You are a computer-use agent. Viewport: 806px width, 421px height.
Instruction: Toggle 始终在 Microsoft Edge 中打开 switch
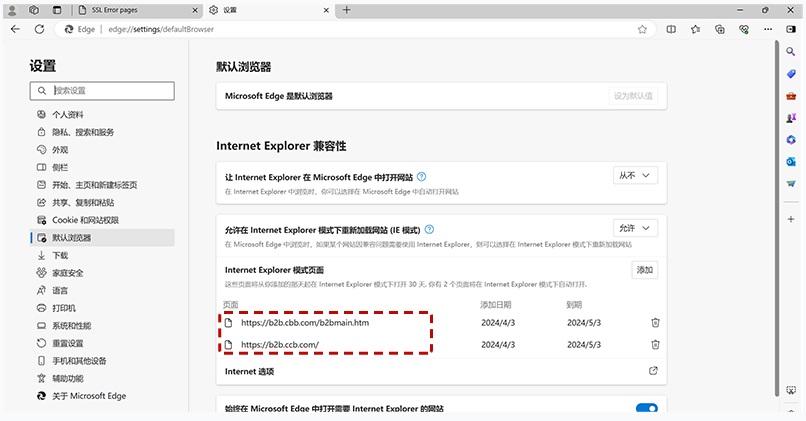(646, 409)
